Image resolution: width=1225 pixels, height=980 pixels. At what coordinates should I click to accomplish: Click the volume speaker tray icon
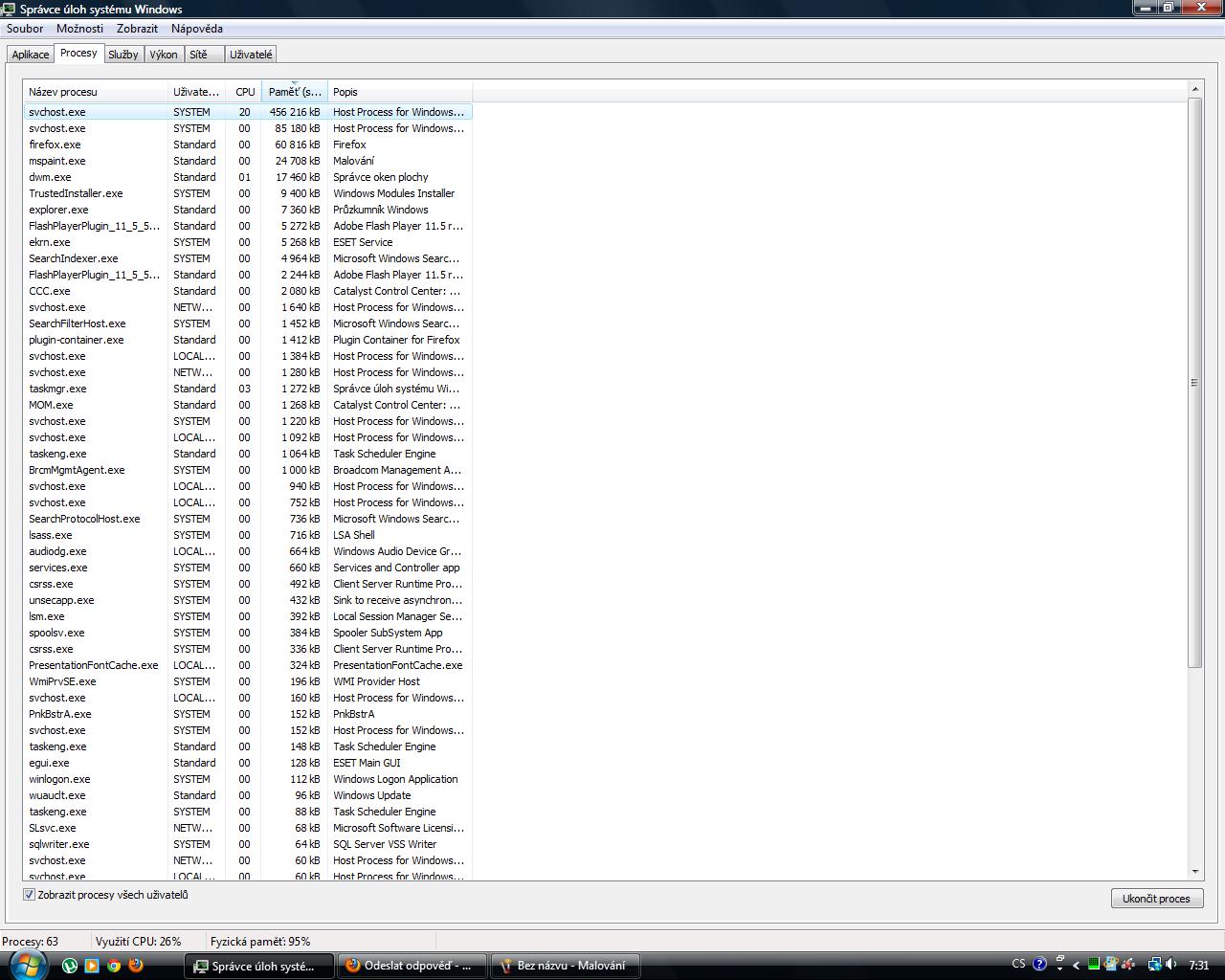coord(1172,965)
